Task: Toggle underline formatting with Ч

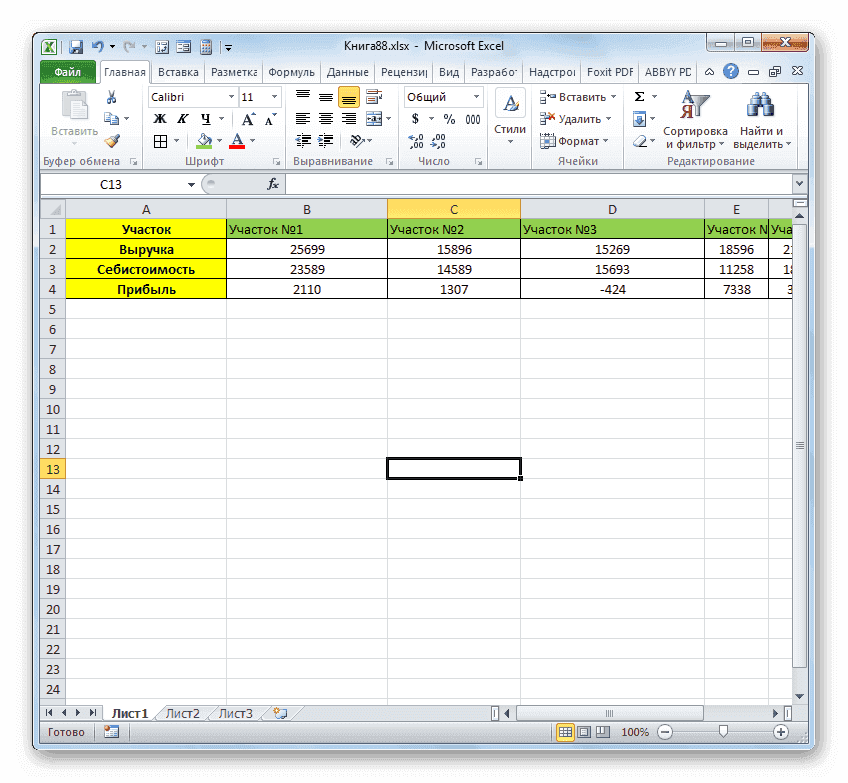Action: coord(206,118)
